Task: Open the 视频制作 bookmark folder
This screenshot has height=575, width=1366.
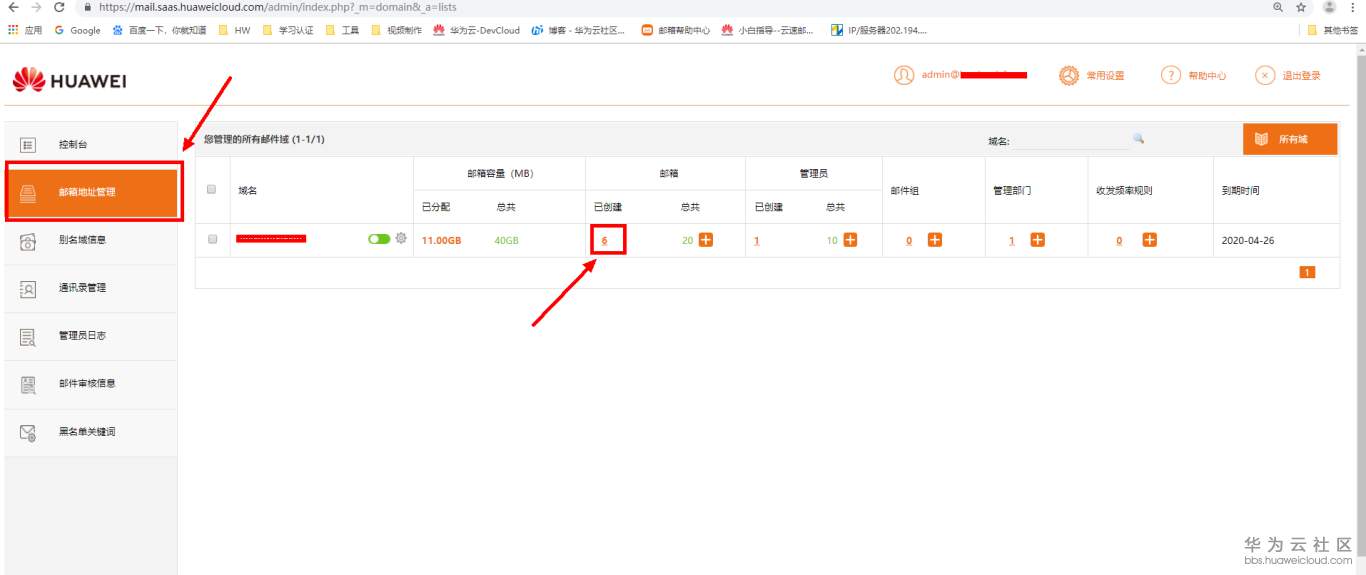Action: 397,30
